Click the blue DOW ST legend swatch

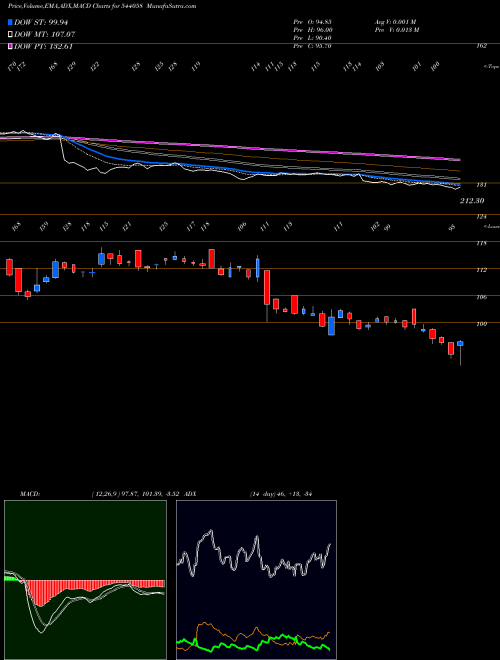click(x=10, y=23)
